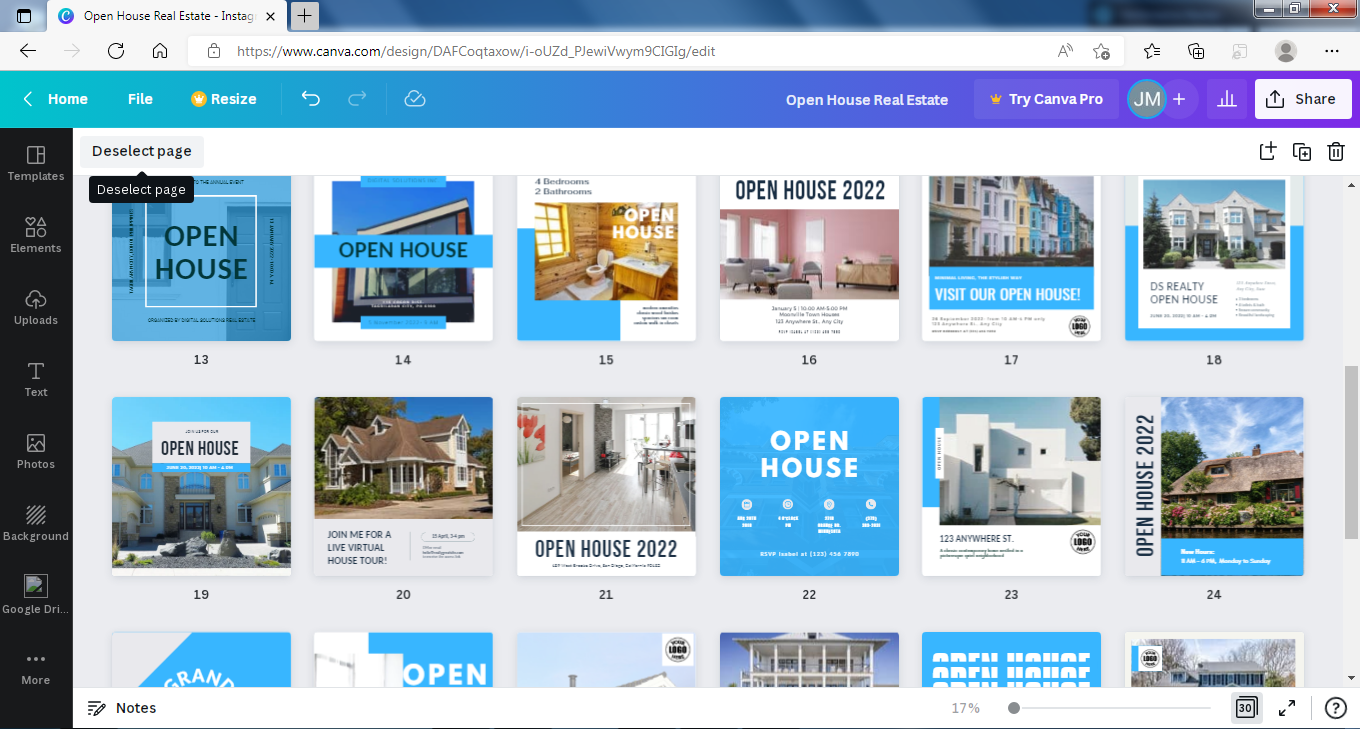The height and width of the screenshot is (729, 1360).
Task: Open the Elements panel
Action: tap(36, 235)
